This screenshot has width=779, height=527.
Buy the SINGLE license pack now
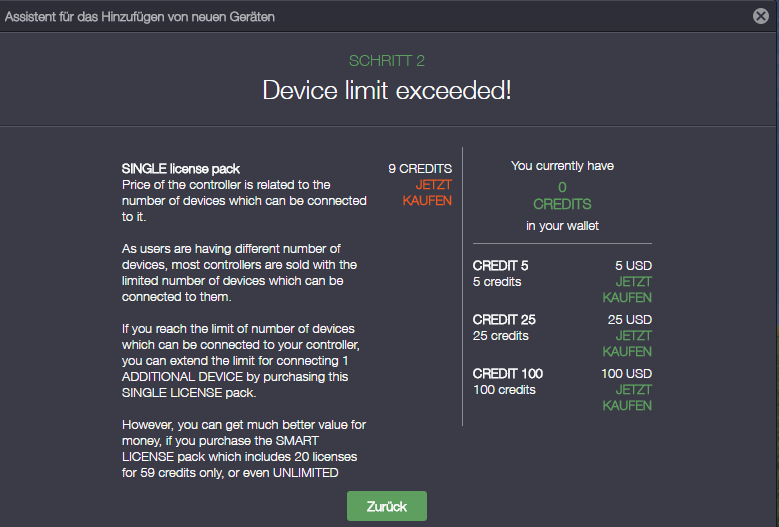[427, 192]
